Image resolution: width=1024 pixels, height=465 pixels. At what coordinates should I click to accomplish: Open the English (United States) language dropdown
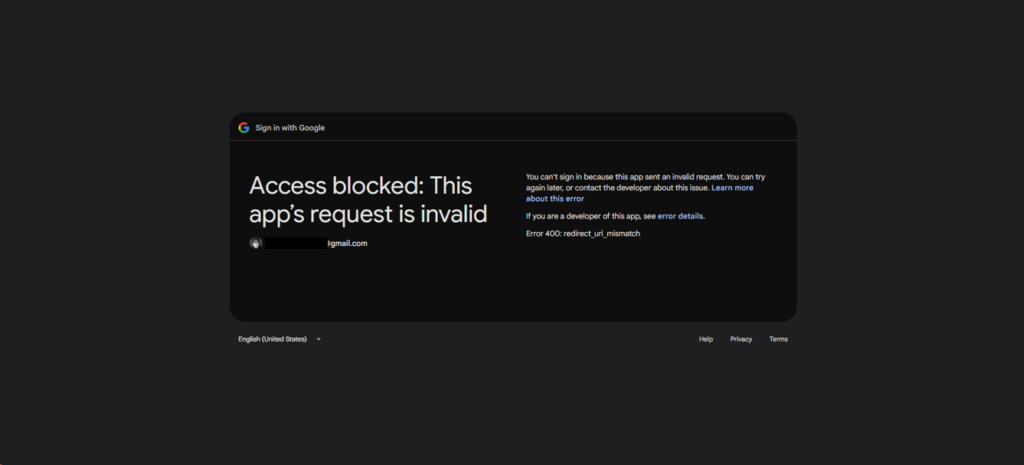280,339
